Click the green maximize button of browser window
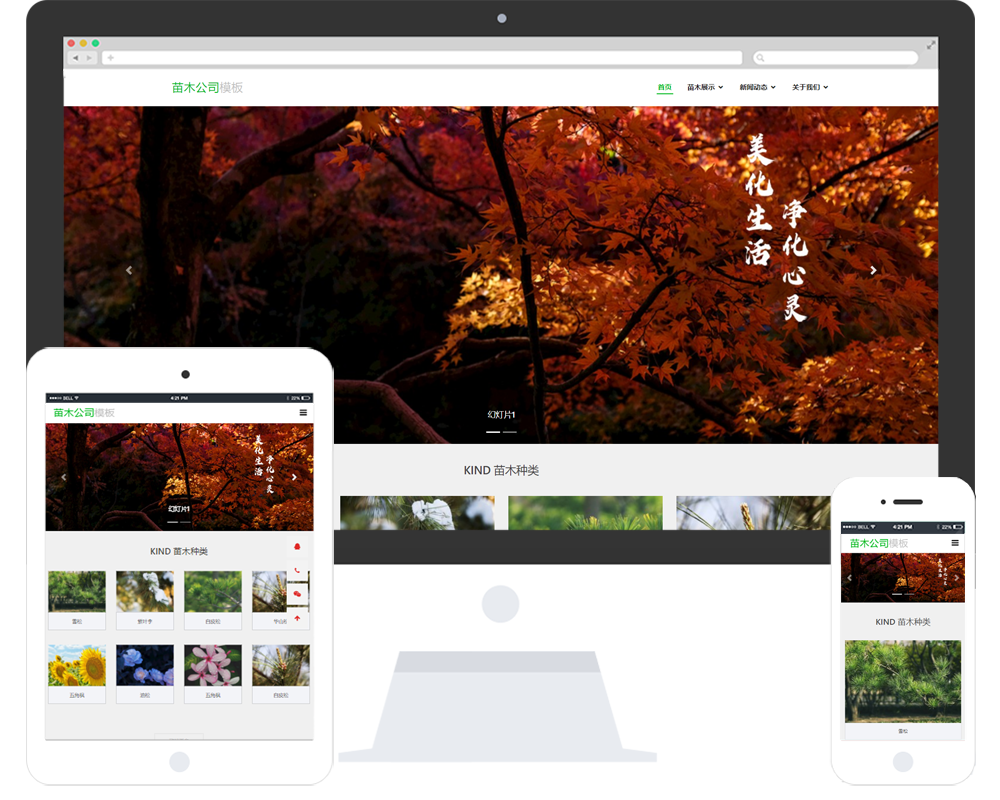 point(95,43)
